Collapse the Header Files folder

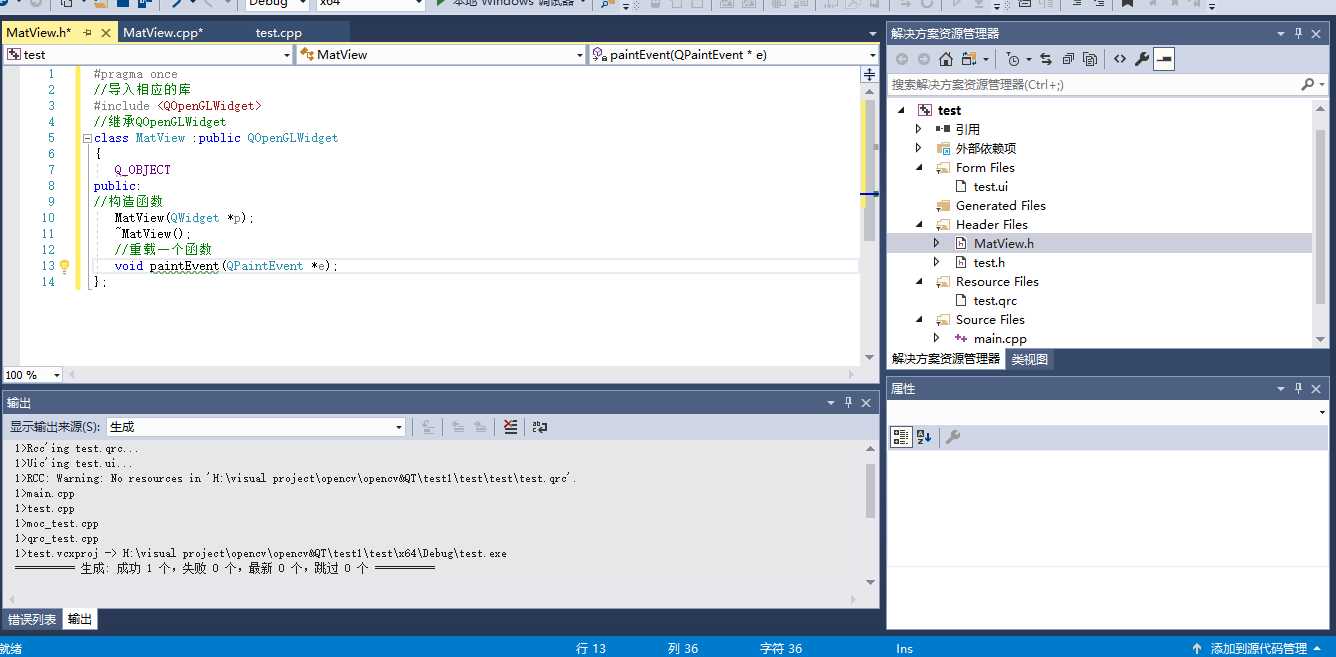point(919,225)
